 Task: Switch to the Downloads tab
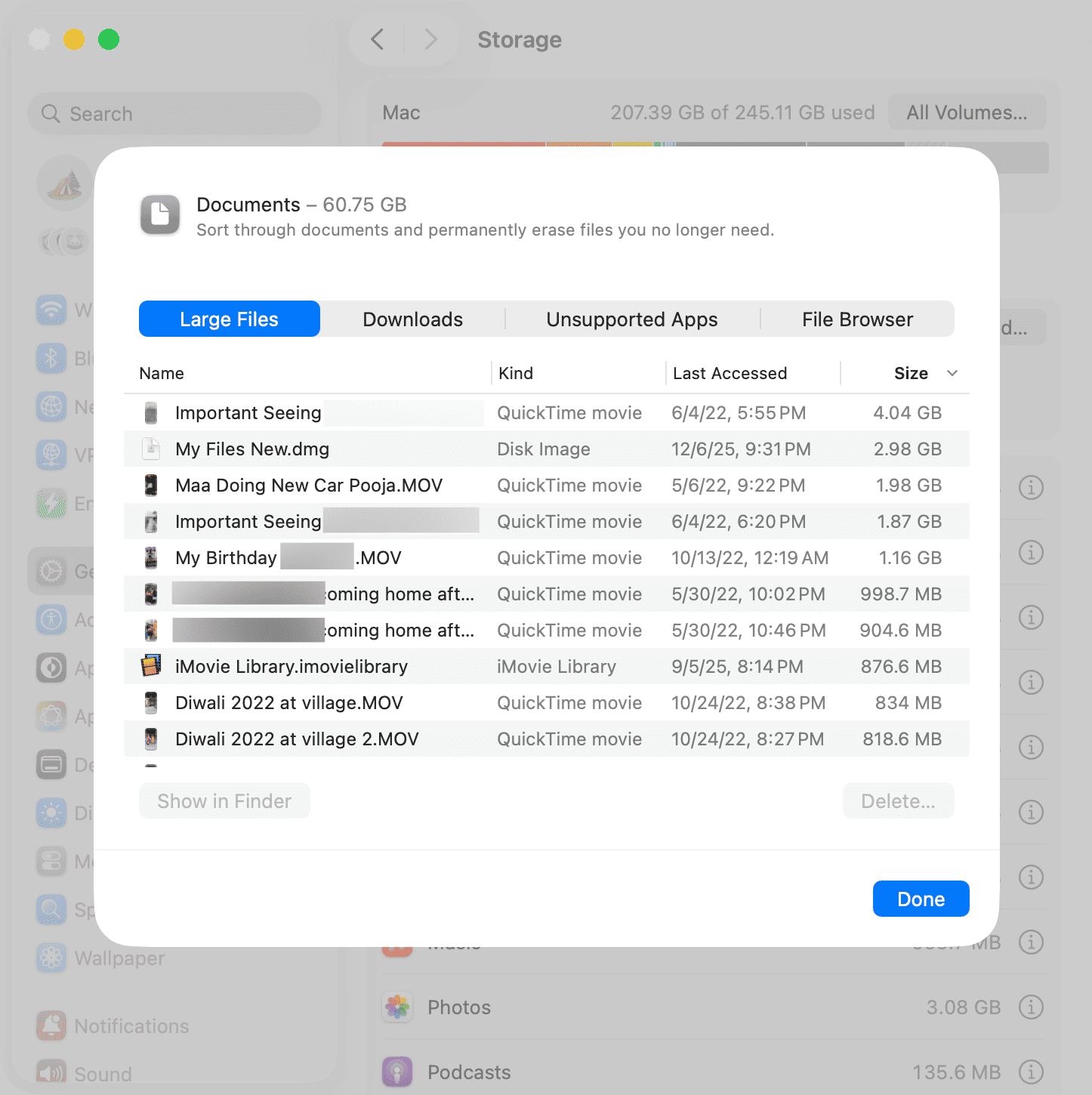[412, 319]
